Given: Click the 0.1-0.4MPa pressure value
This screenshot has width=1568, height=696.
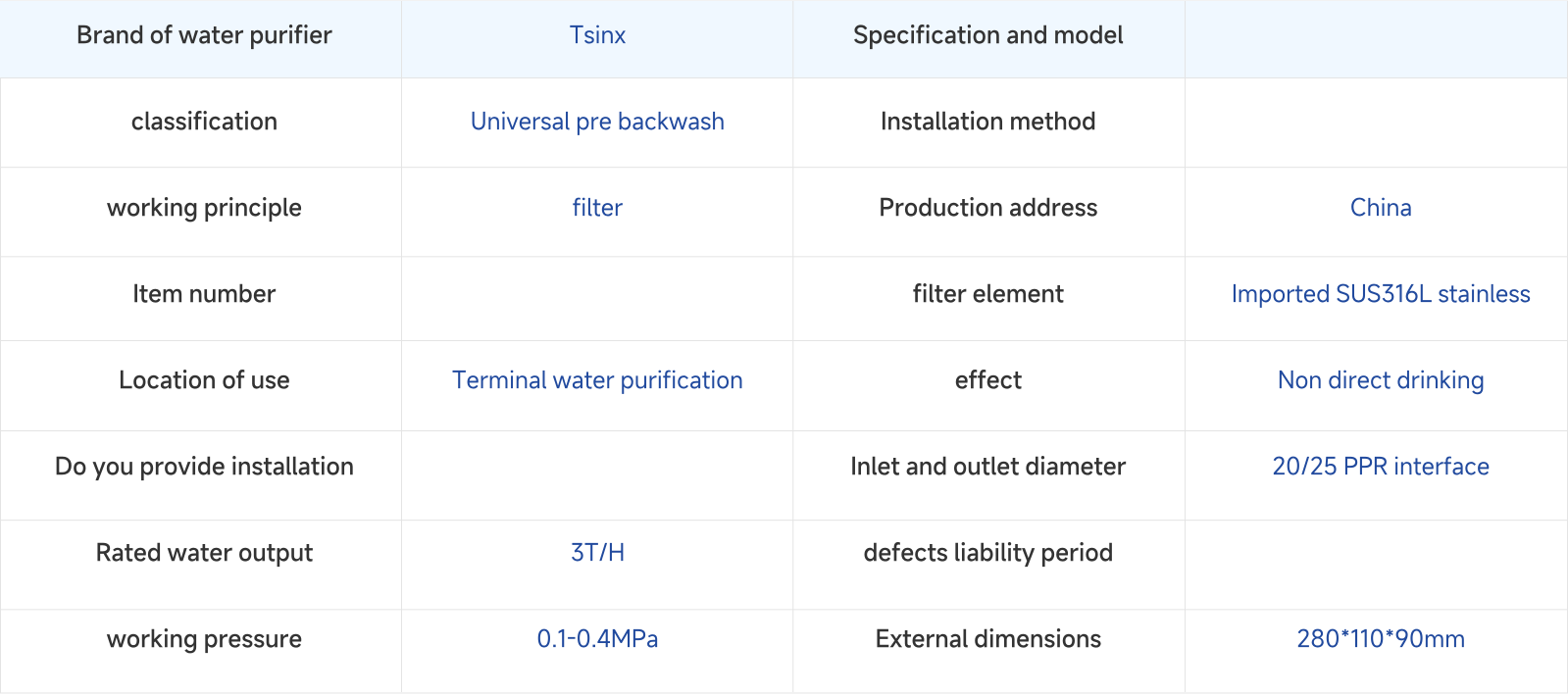Looking at the screenshot, I should [x=597, y=639].
